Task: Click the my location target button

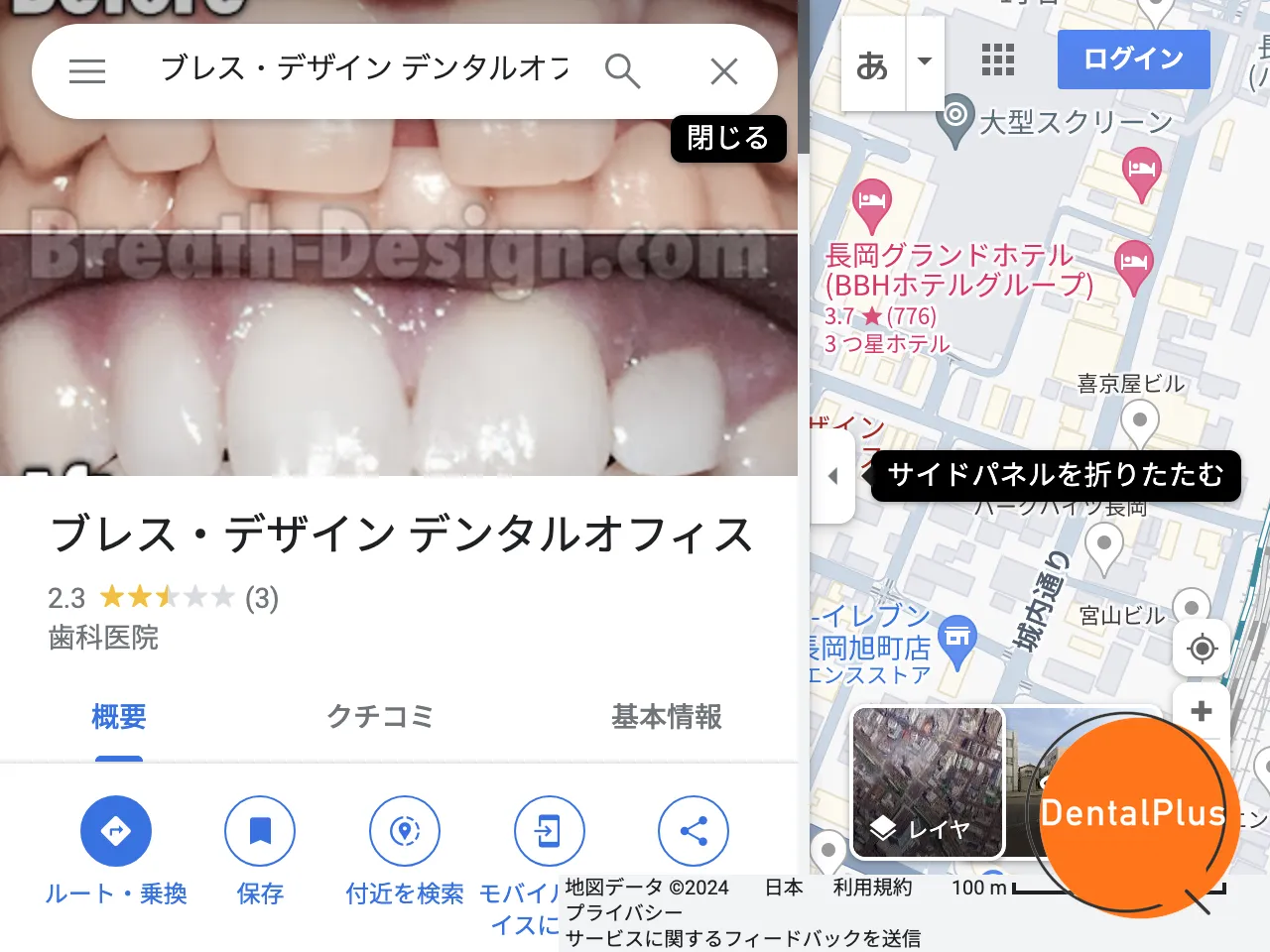Action: pyautogui.click(x=1202, y=649)
